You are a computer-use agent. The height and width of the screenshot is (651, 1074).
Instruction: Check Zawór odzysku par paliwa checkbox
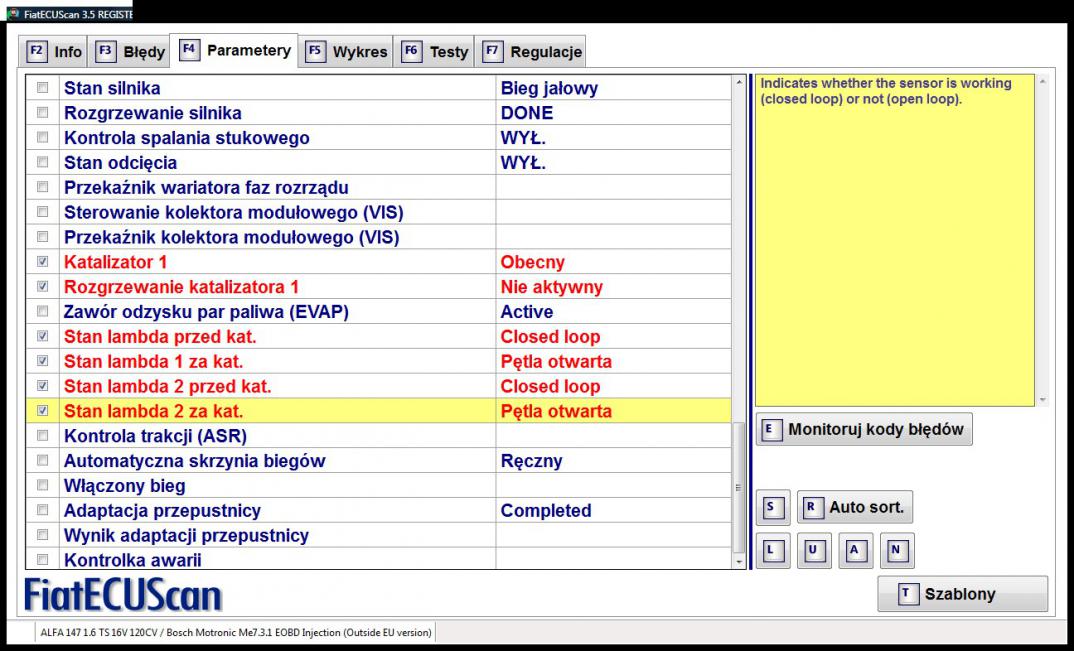point(42,311)
